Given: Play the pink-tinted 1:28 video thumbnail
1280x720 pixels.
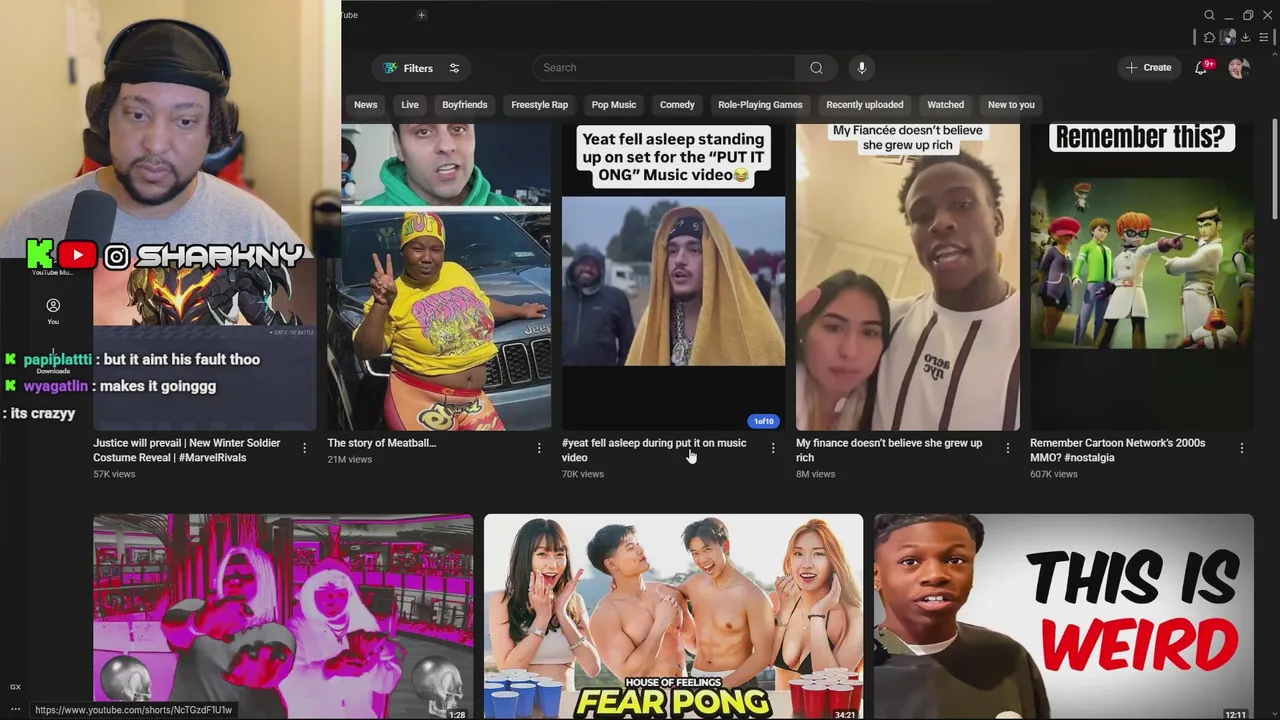Looking at the screenshot, I should [x=283, y=616].
